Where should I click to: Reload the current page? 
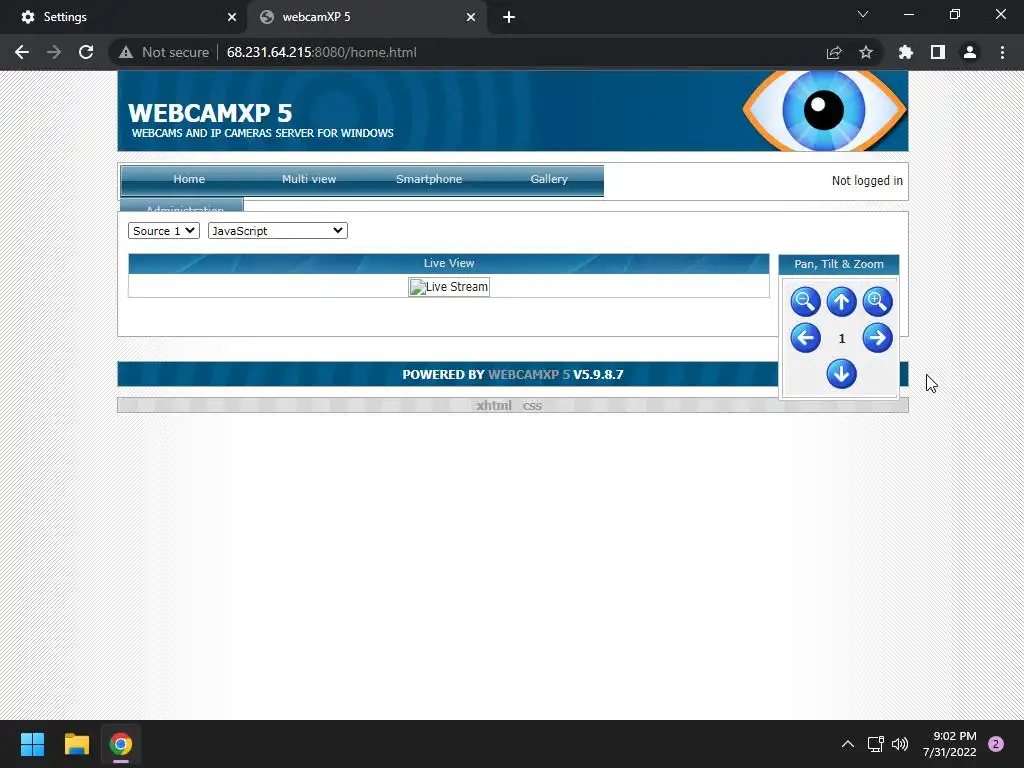click(86, 52)
